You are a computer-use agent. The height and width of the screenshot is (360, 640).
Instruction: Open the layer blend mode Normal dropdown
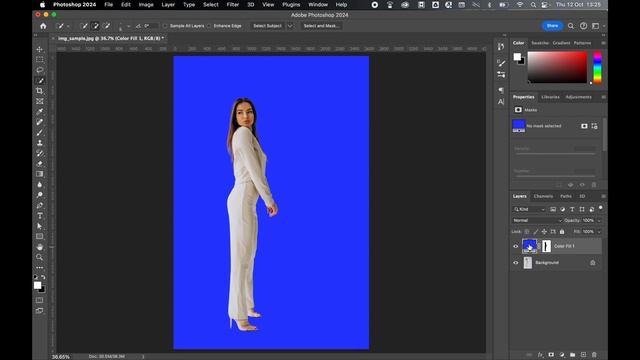tap(537, 220)
